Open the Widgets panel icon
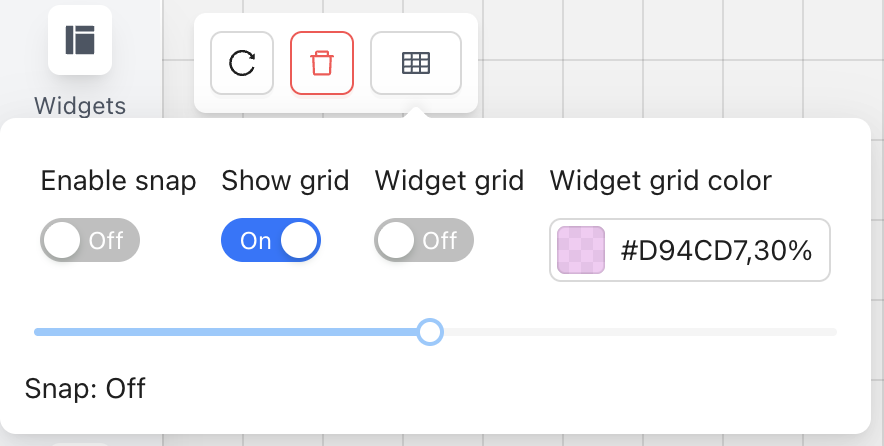 (79, 40)
